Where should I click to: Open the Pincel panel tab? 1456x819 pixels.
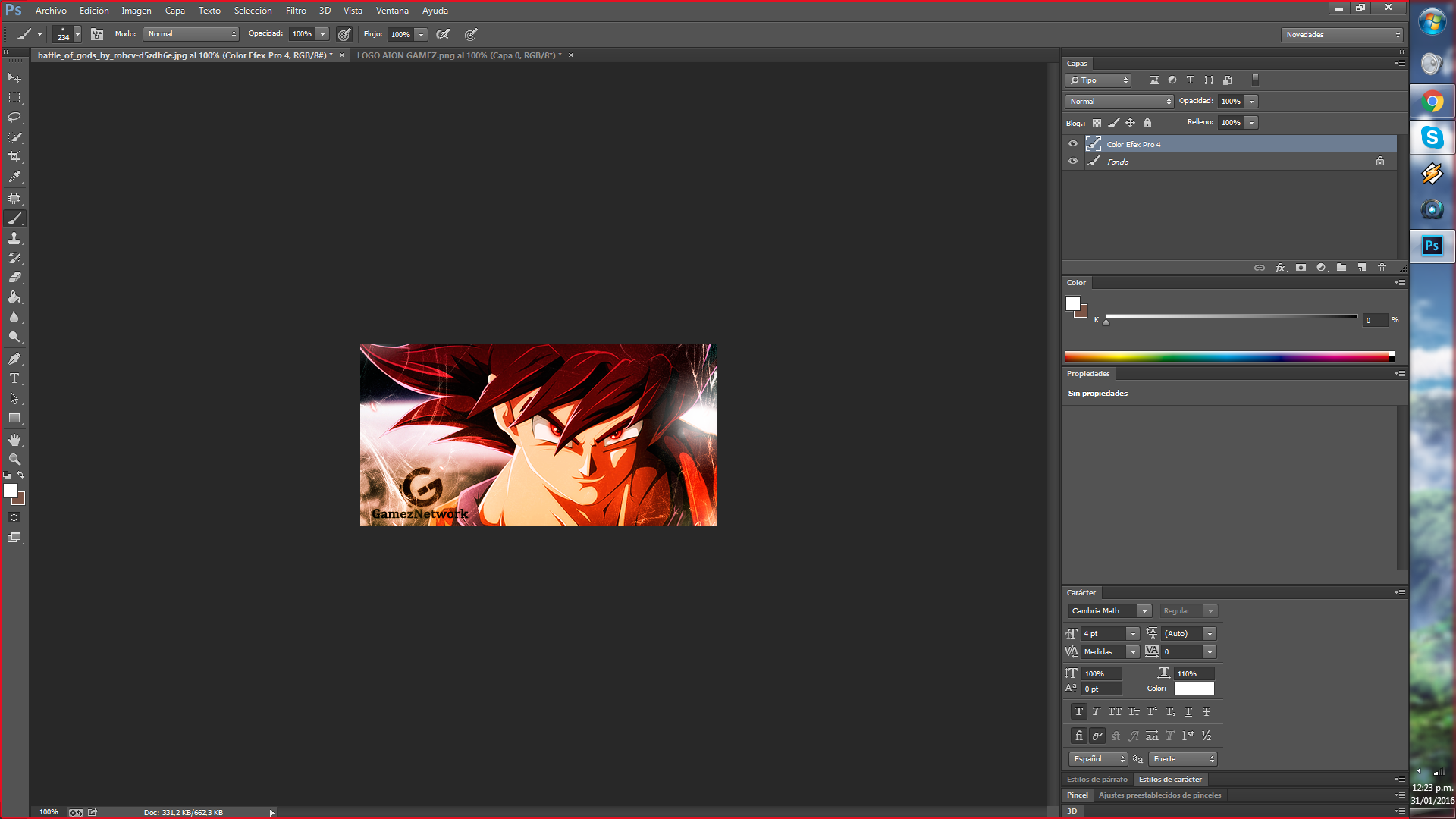[1077, 795]
